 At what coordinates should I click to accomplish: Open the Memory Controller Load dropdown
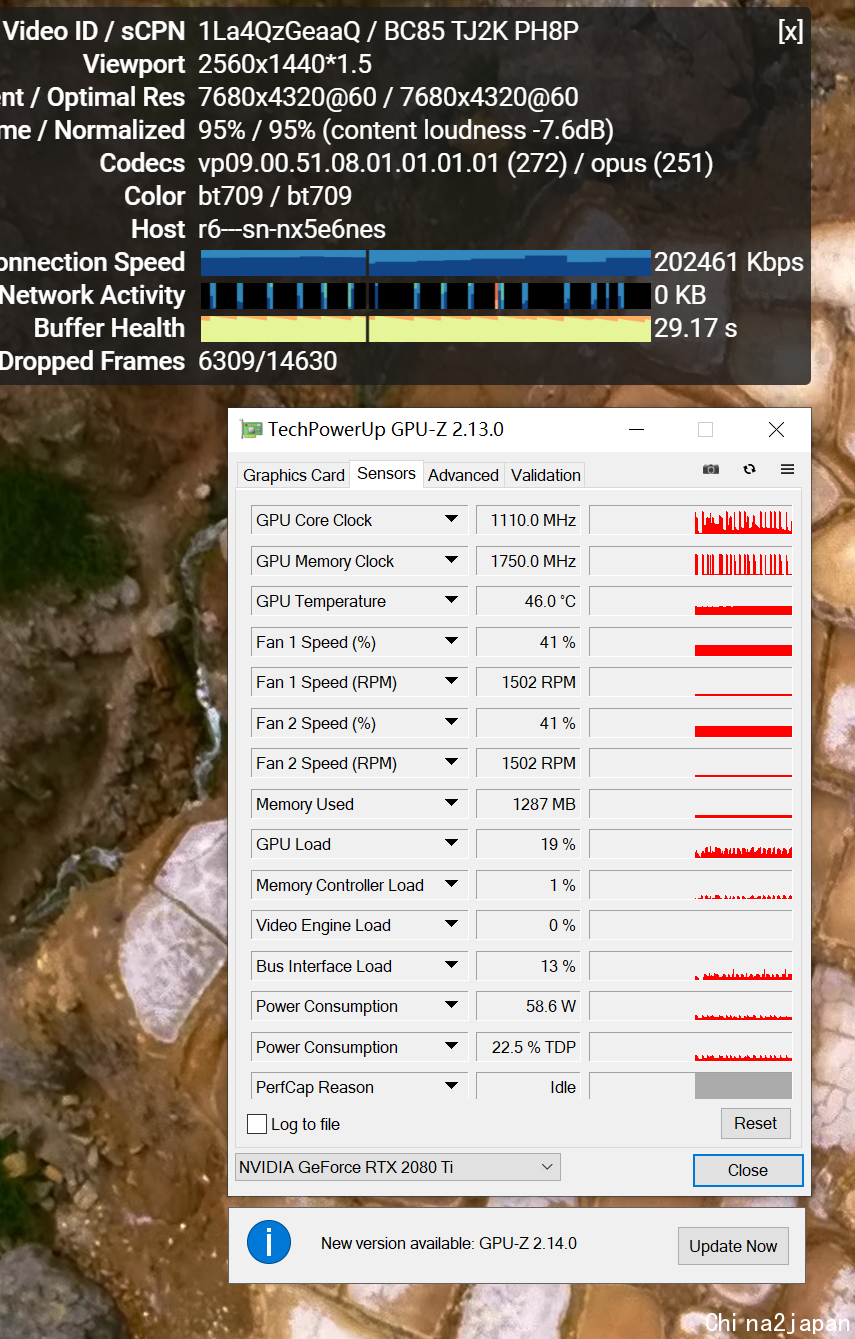(x=452, y=885)
